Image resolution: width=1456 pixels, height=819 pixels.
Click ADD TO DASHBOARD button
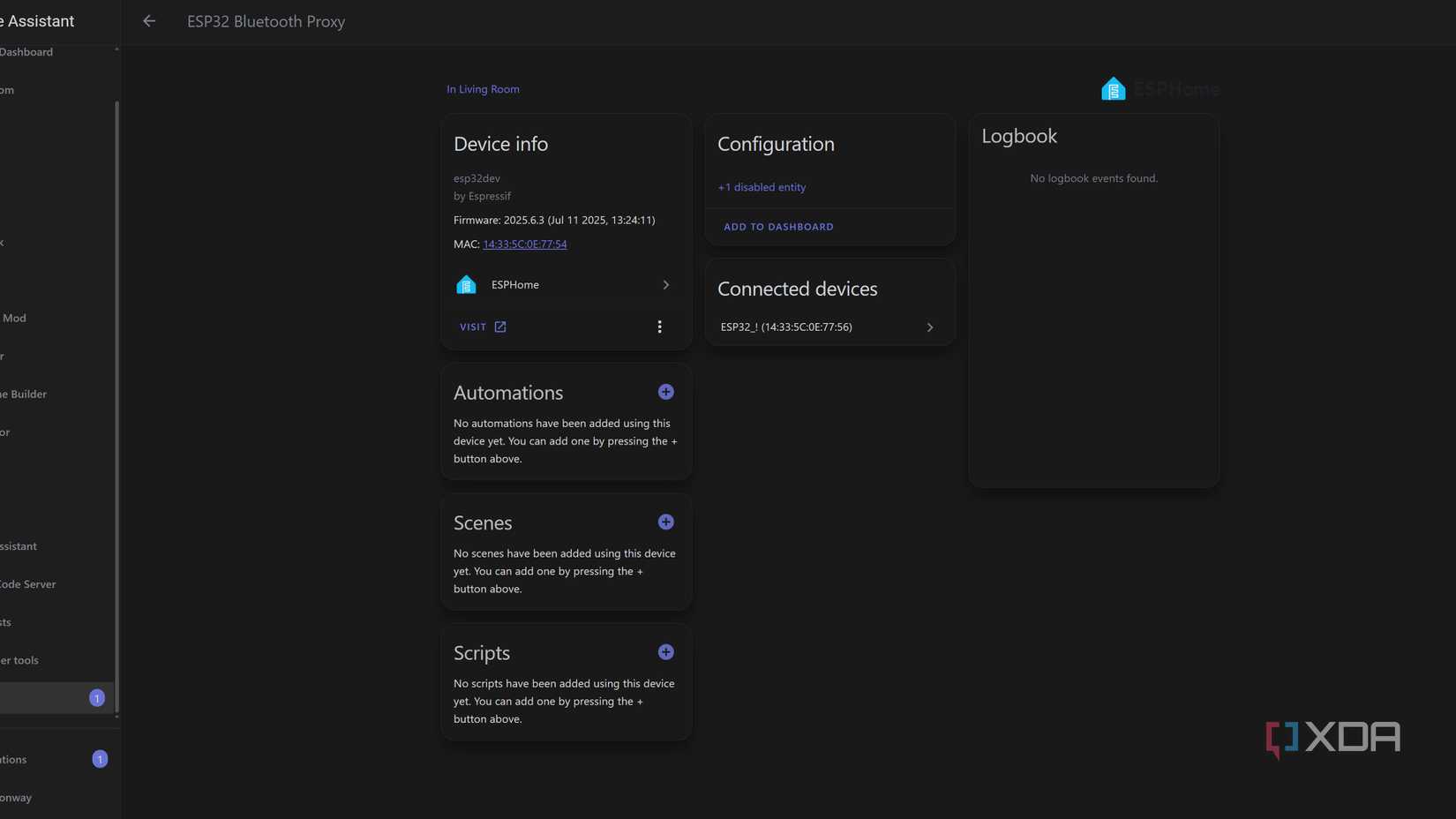coord(778,227)
